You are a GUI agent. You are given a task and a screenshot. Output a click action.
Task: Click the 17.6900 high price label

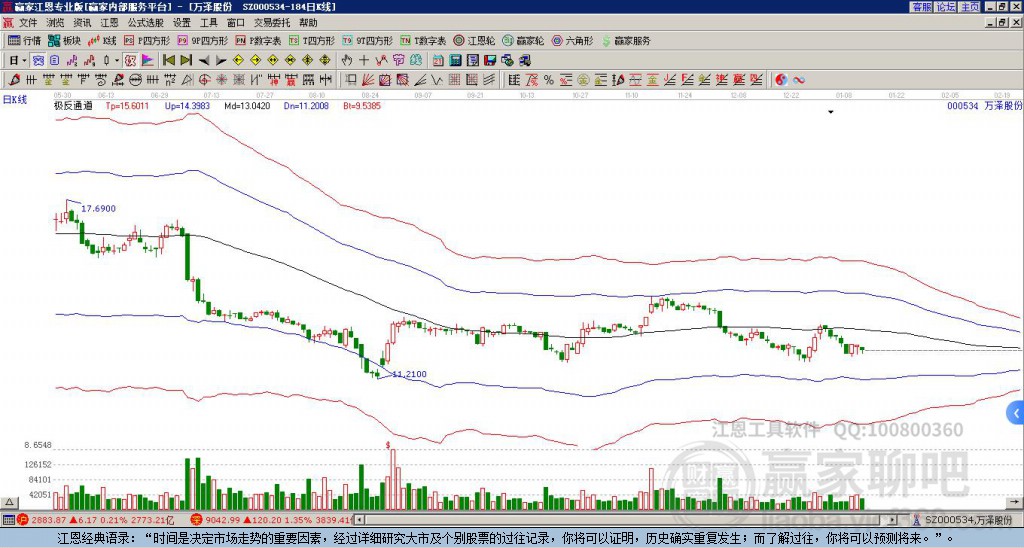coord(99,208)
